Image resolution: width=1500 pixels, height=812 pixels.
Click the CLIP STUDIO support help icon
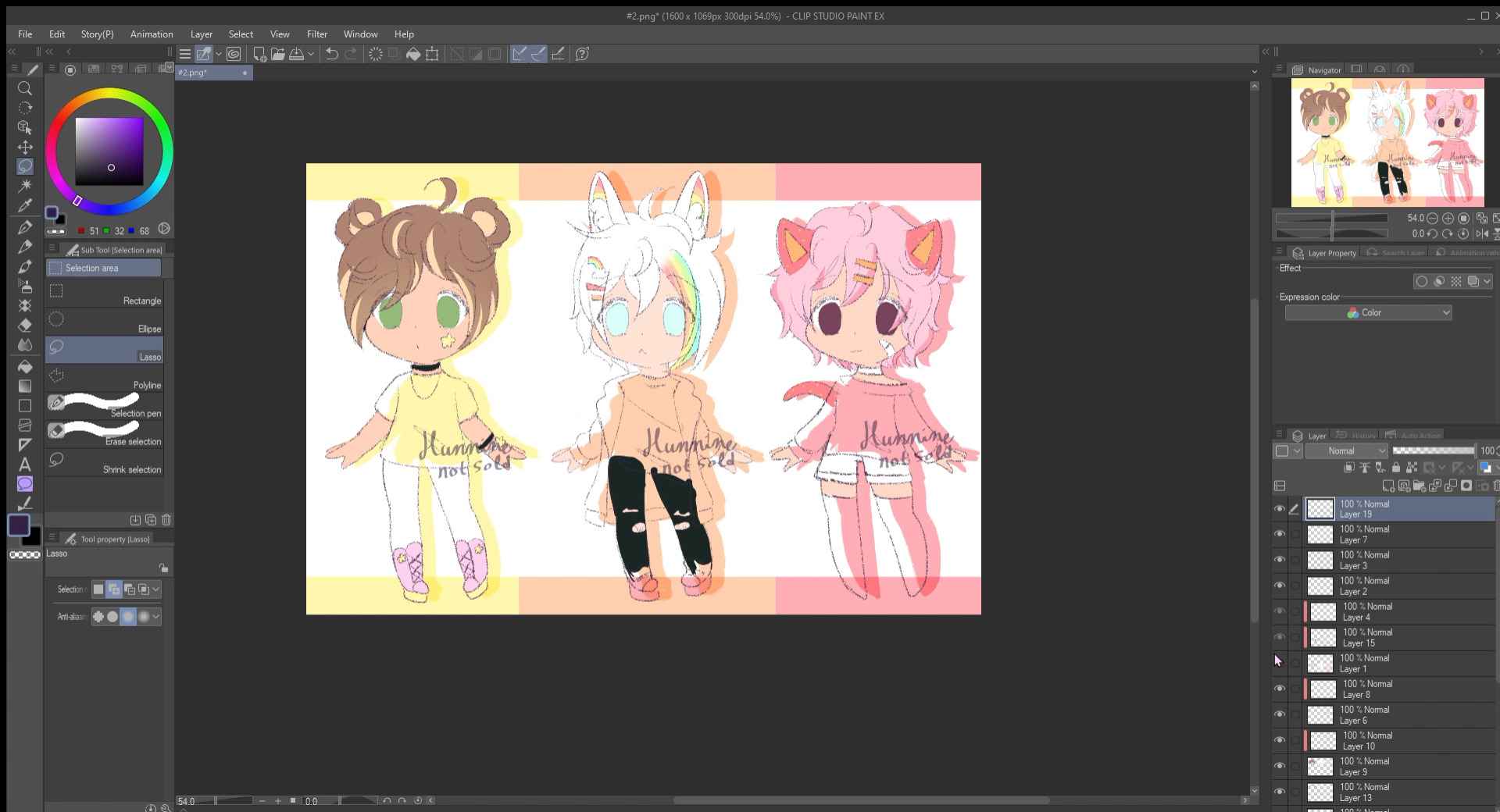582,54
